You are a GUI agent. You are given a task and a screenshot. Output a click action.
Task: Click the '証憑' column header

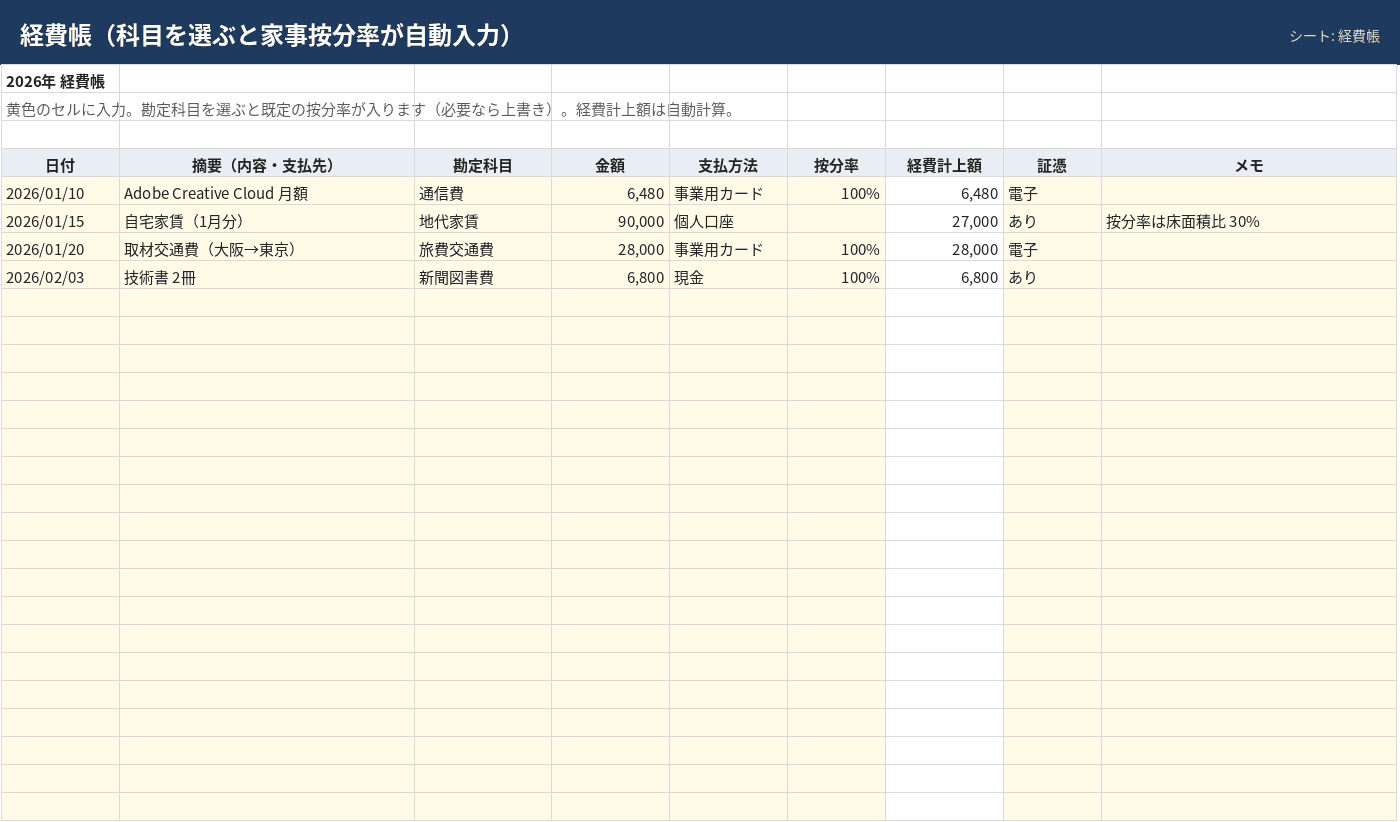point(1052,164)
